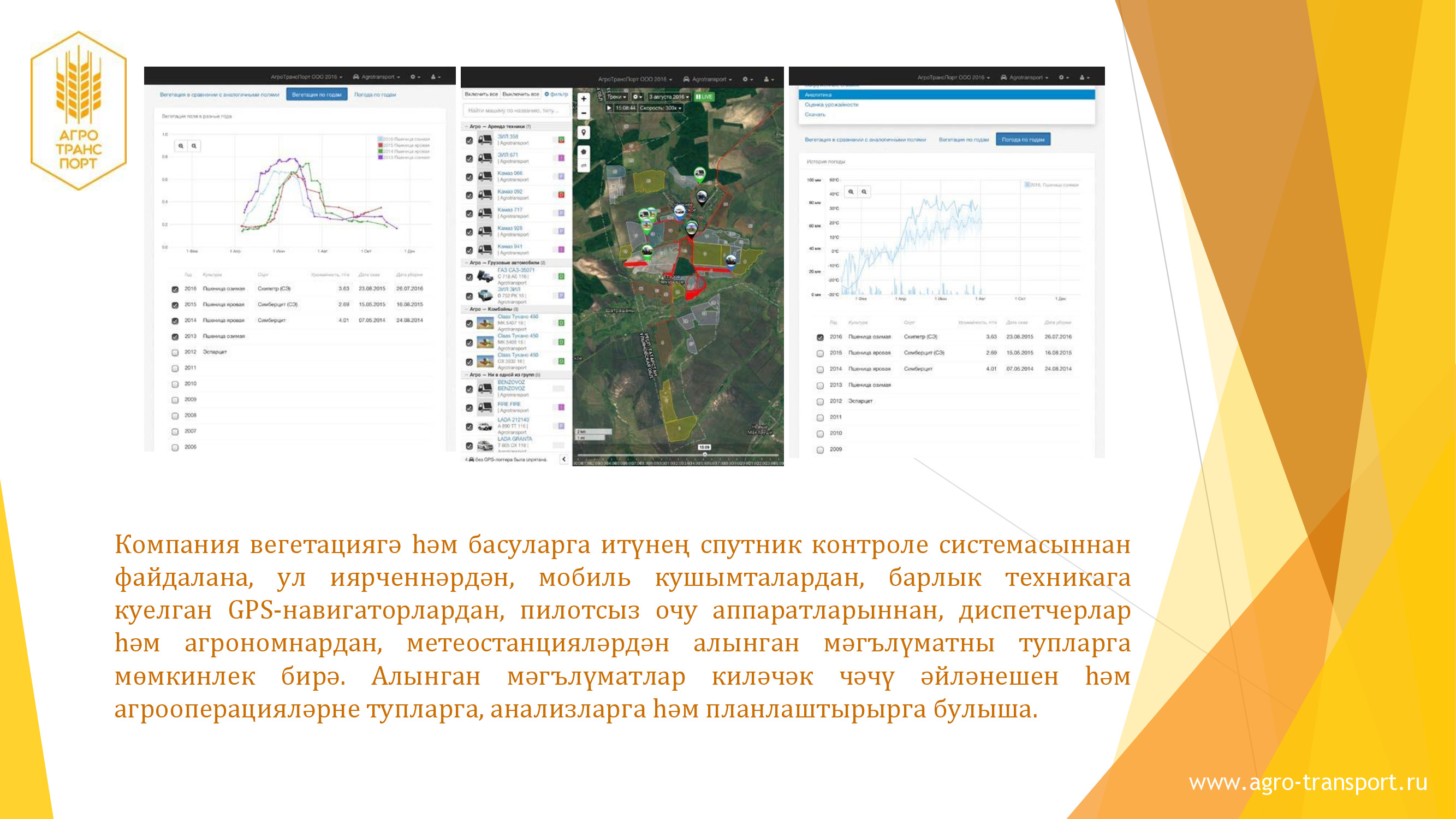Uncheck the ЗИЛ 358 vehicle checkbox

pyautogui.click(x=469, y=140)
